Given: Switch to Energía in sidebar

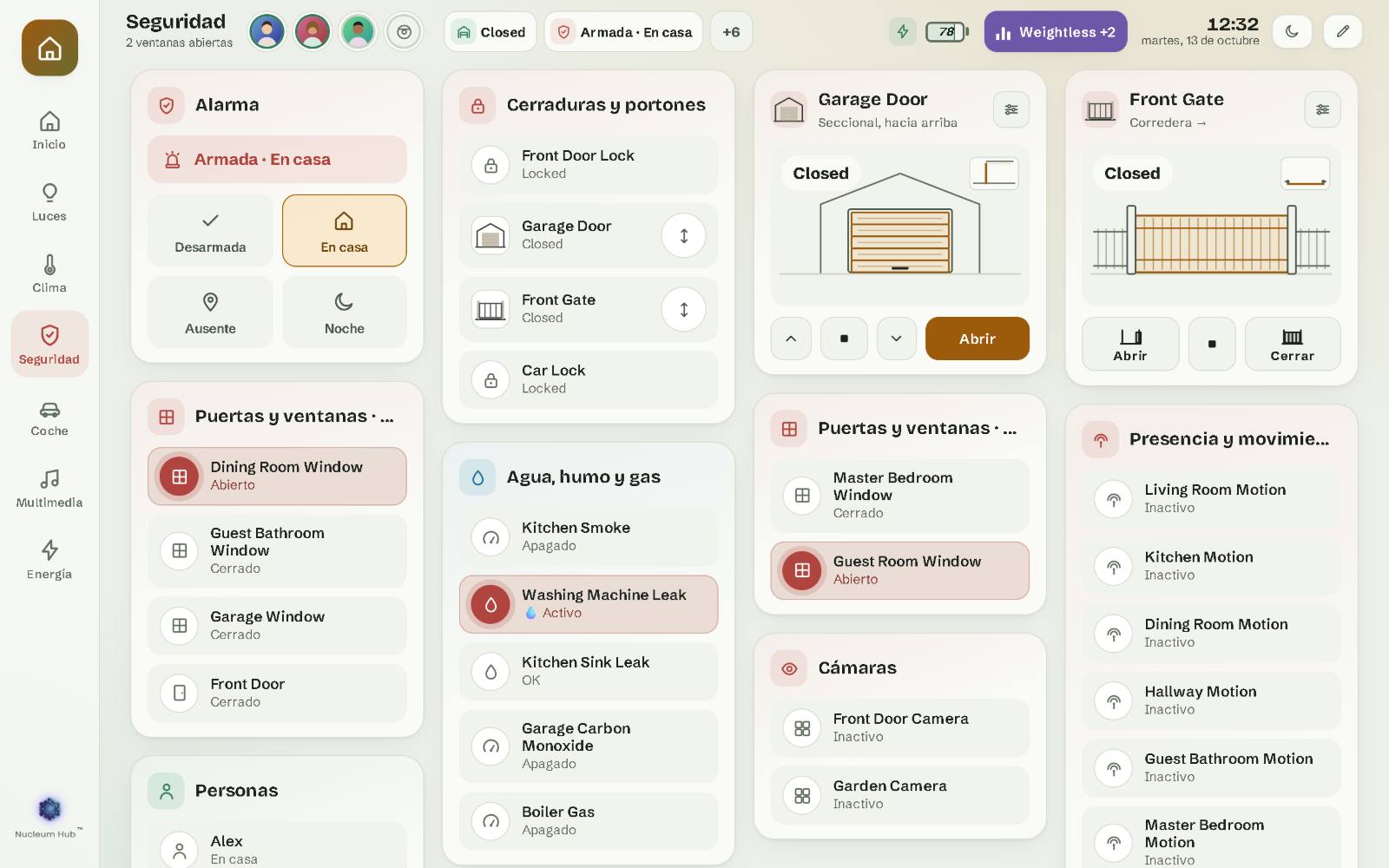Looking at the screenshot, I should click(49, 561).
